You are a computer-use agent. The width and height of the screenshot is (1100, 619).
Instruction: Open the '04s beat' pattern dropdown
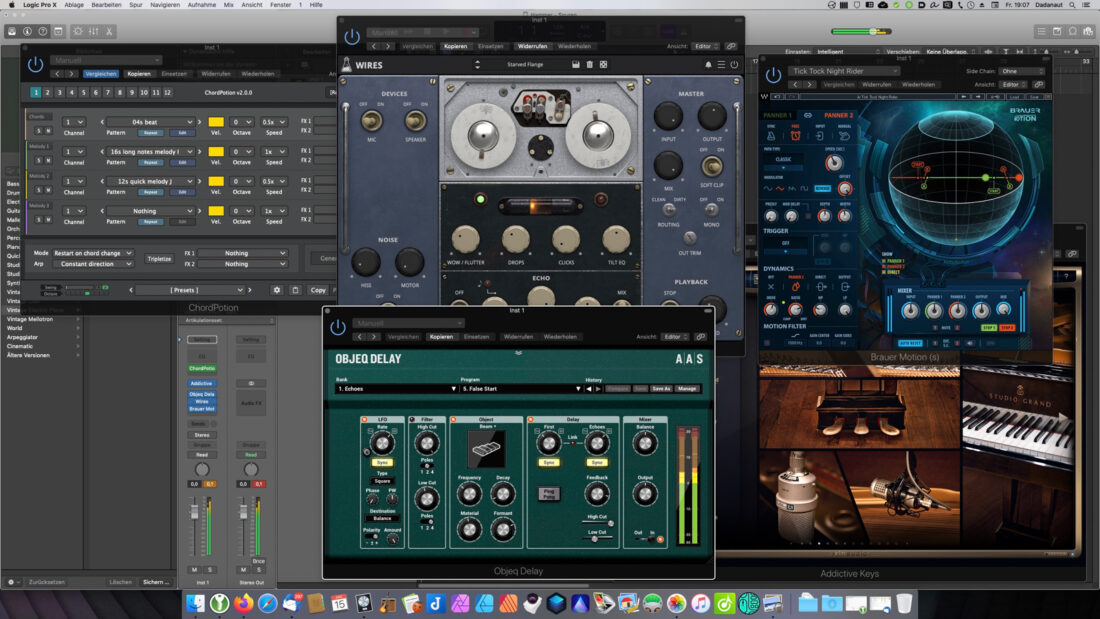151,122
